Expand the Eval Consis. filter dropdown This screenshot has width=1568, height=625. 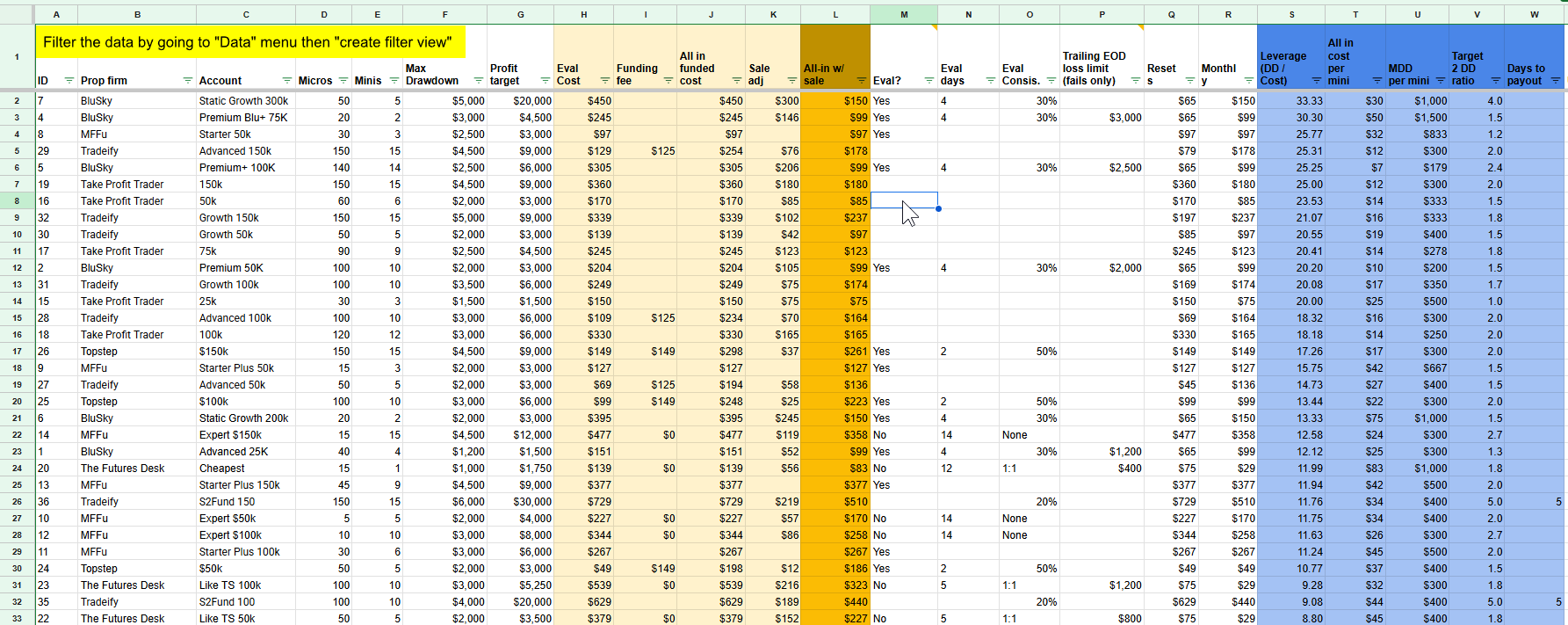coord(1051,80)
